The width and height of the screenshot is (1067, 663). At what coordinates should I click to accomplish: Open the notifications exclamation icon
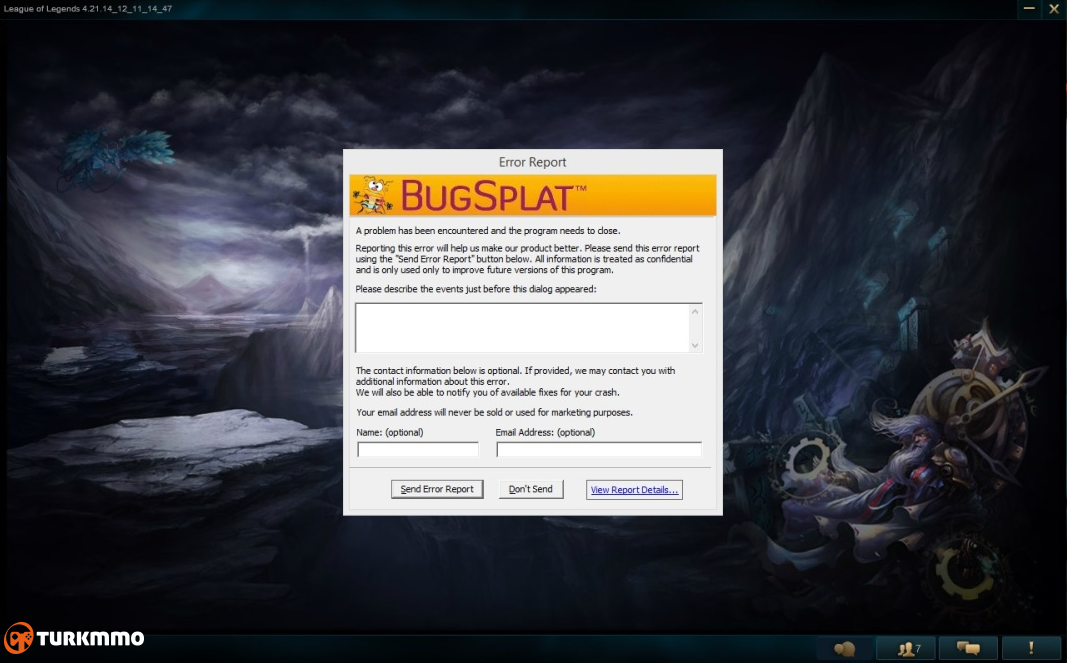pyautogui.click(x=1030, y=648)
